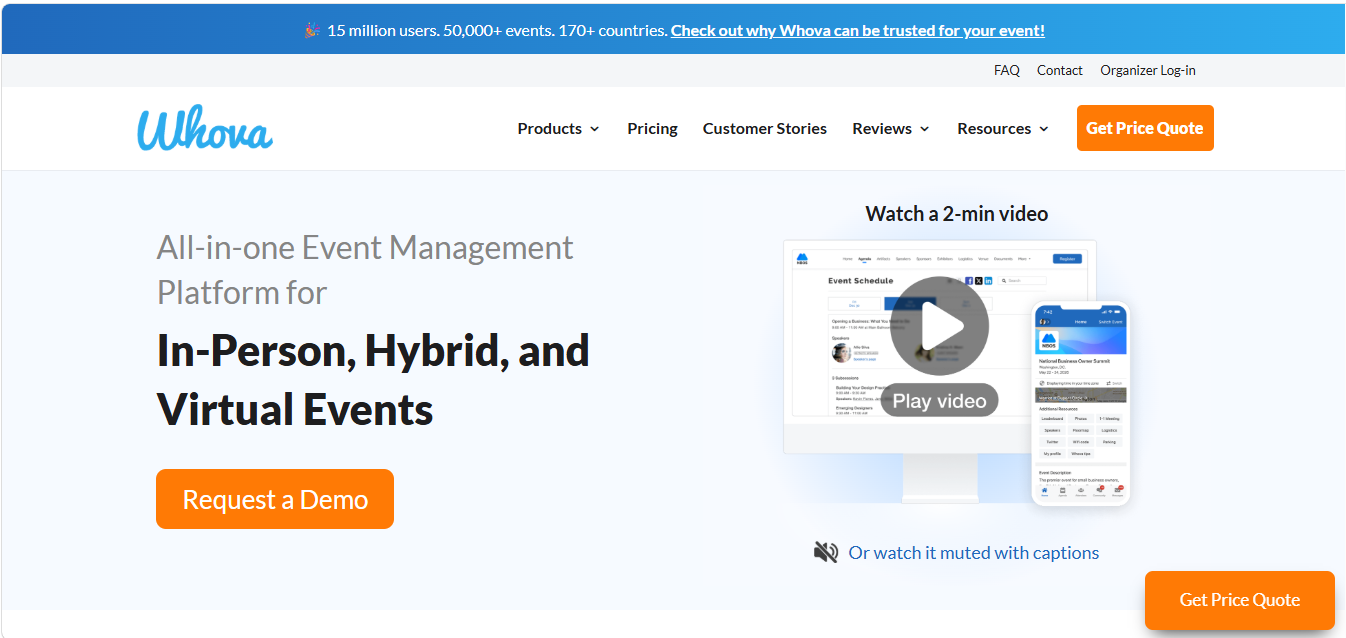Click the NBOS logo on the phone screen
This screenshot has width=1346, height=638.
point(1049,341)
